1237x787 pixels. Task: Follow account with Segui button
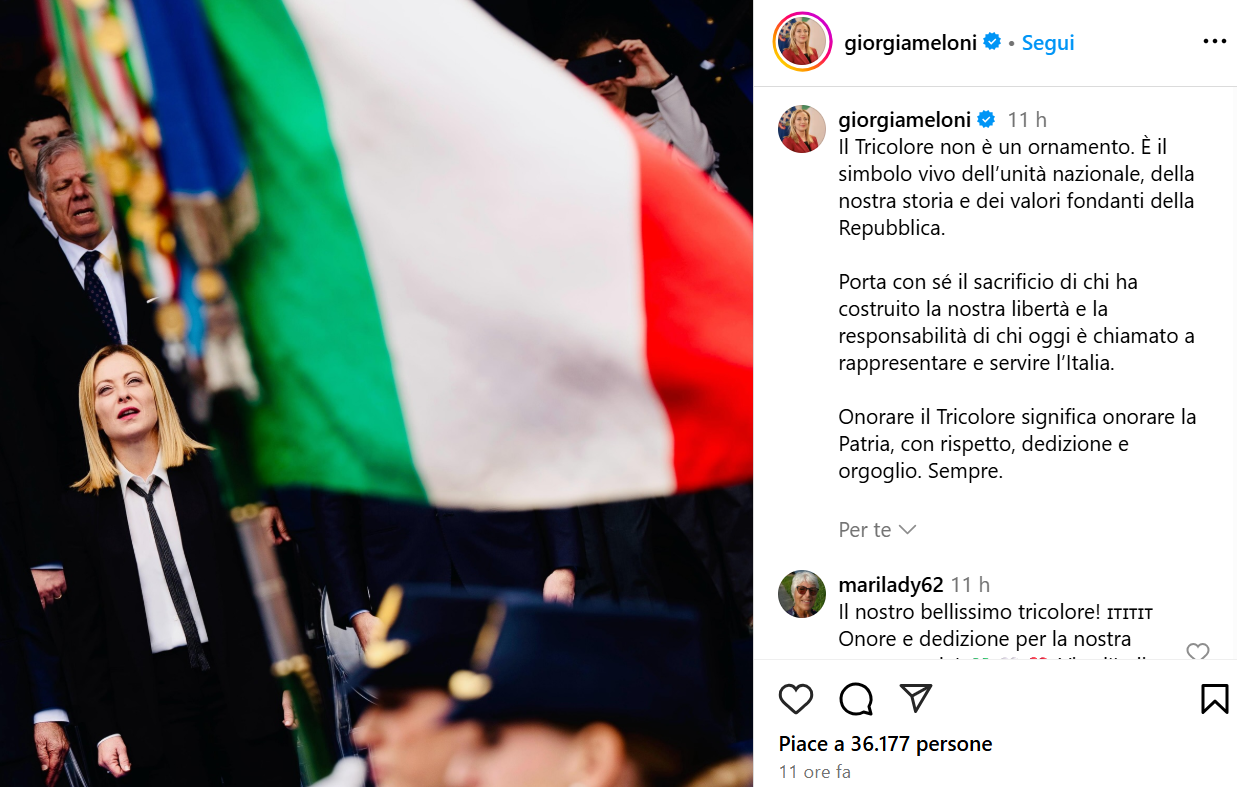[1048, 43]
